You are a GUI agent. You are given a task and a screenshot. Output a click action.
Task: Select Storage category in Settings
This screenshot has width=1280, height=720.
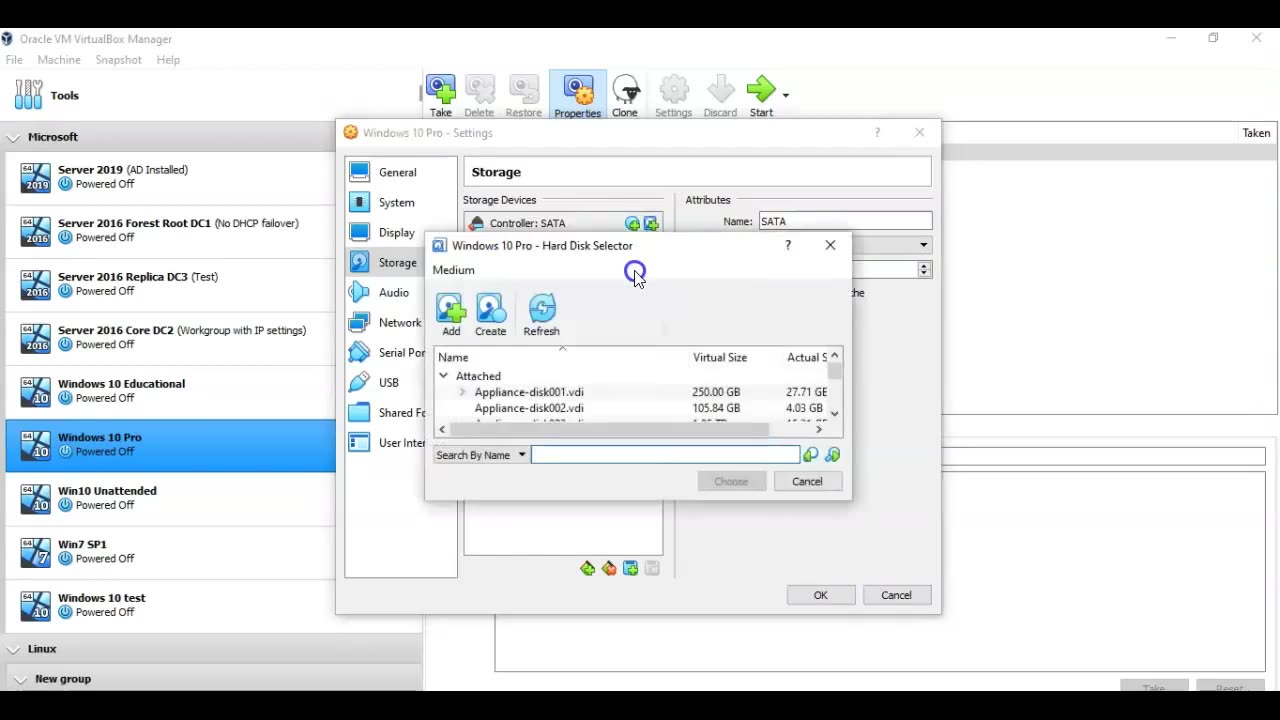(384, 262)
